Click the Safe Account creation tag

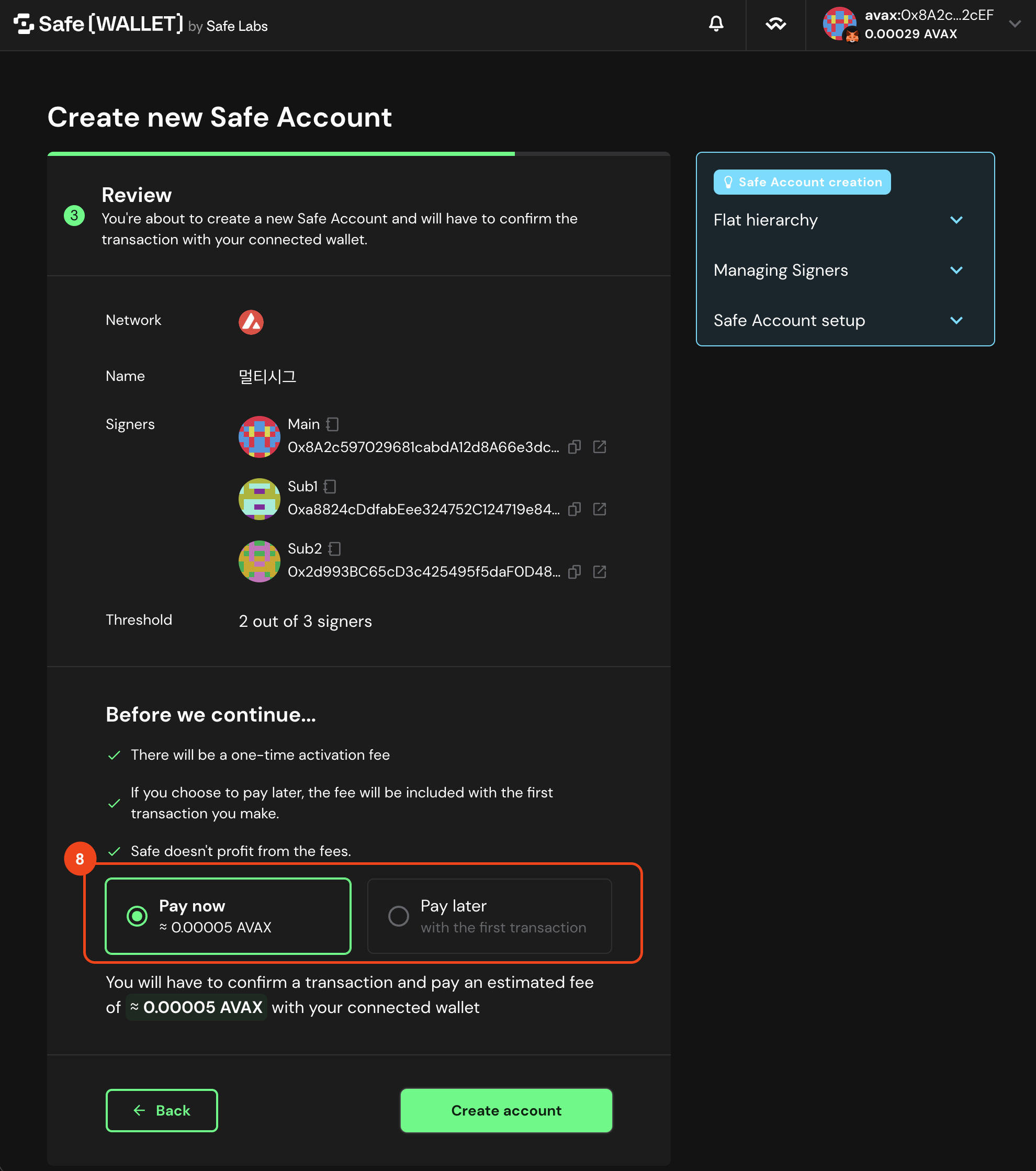click(802, 182)
